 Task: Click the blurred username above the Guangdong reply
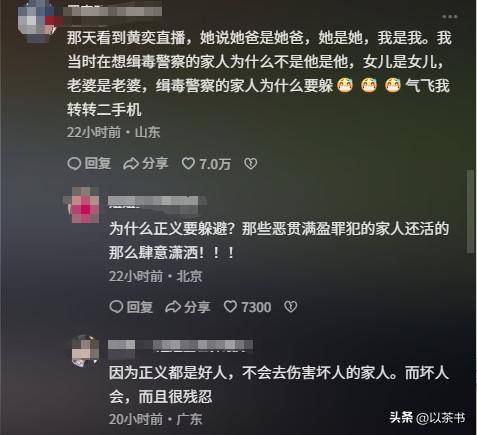[180, 346]
